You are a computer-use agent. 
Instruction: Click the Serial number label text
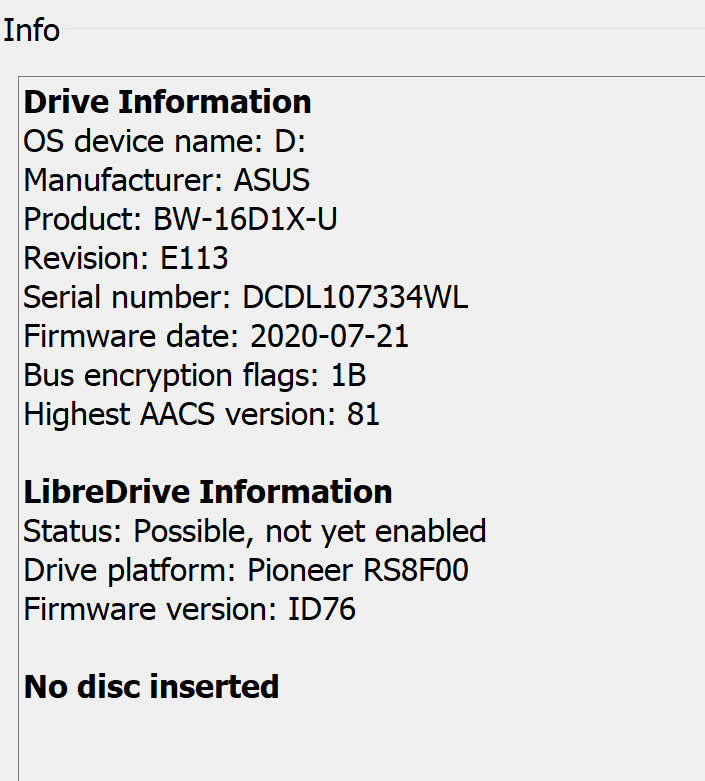(126, 297)
